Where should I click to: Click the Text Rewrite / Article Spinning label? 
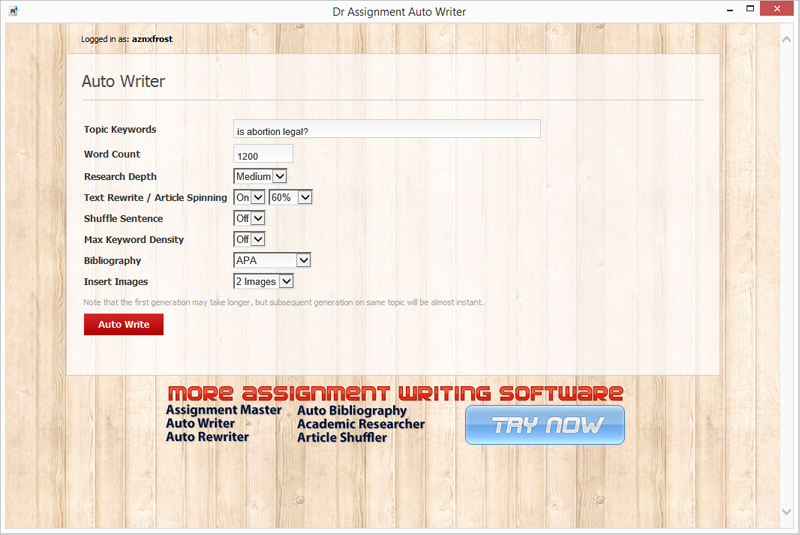pos(155,198)
